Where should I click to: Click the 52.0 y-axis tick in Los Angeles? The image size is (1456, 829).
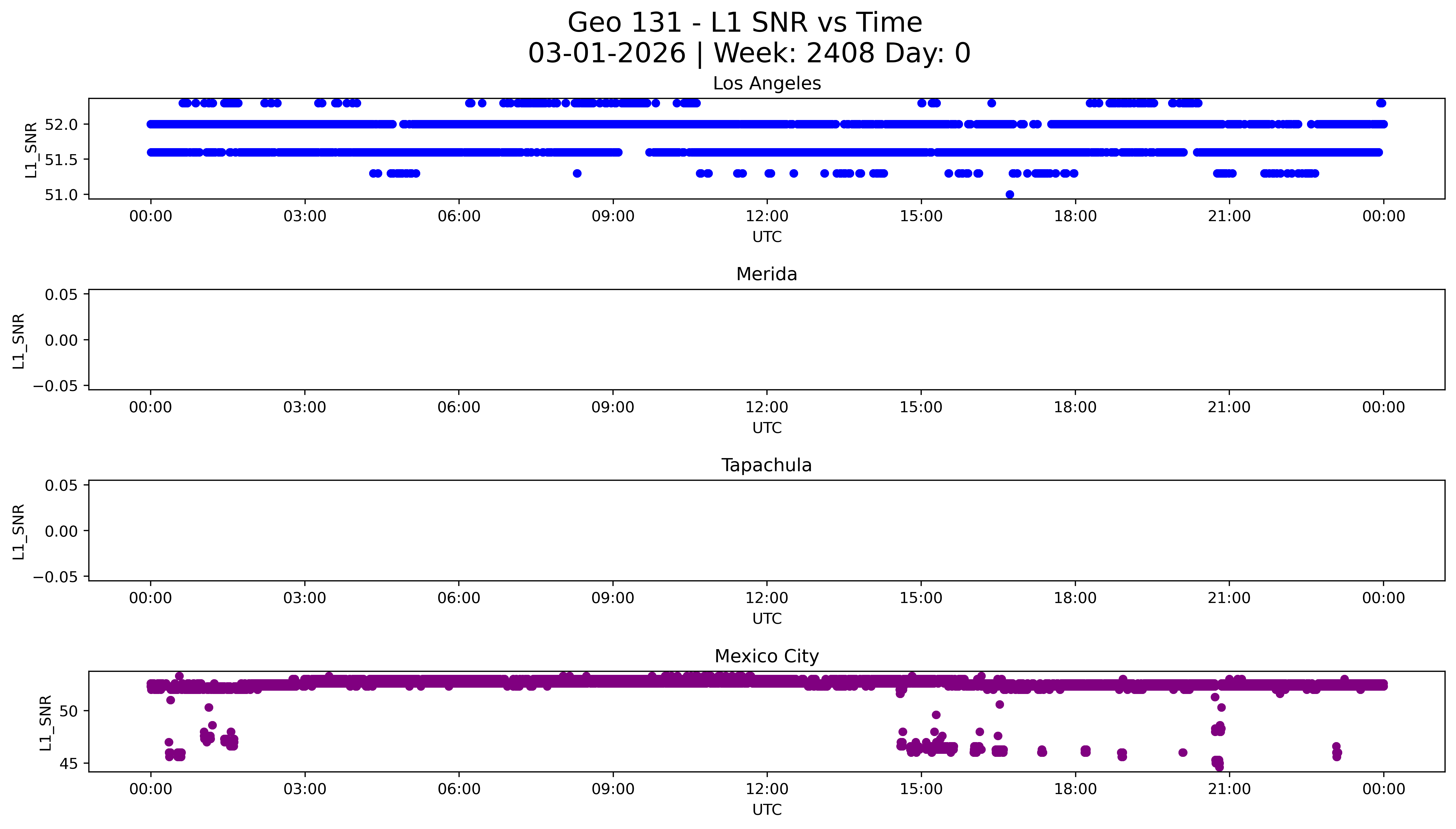click(60, 124)
